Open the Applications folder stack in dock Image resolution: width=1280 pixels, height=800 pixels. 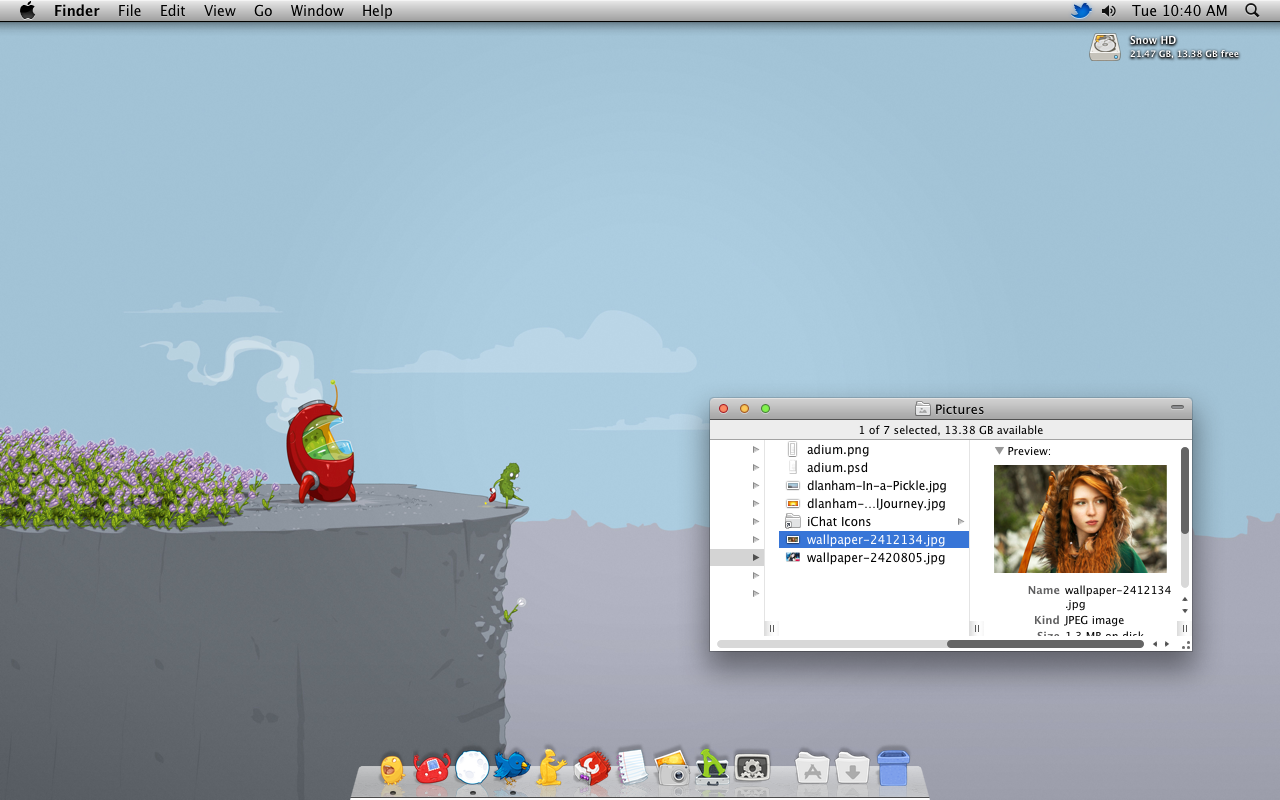[812, 768]
